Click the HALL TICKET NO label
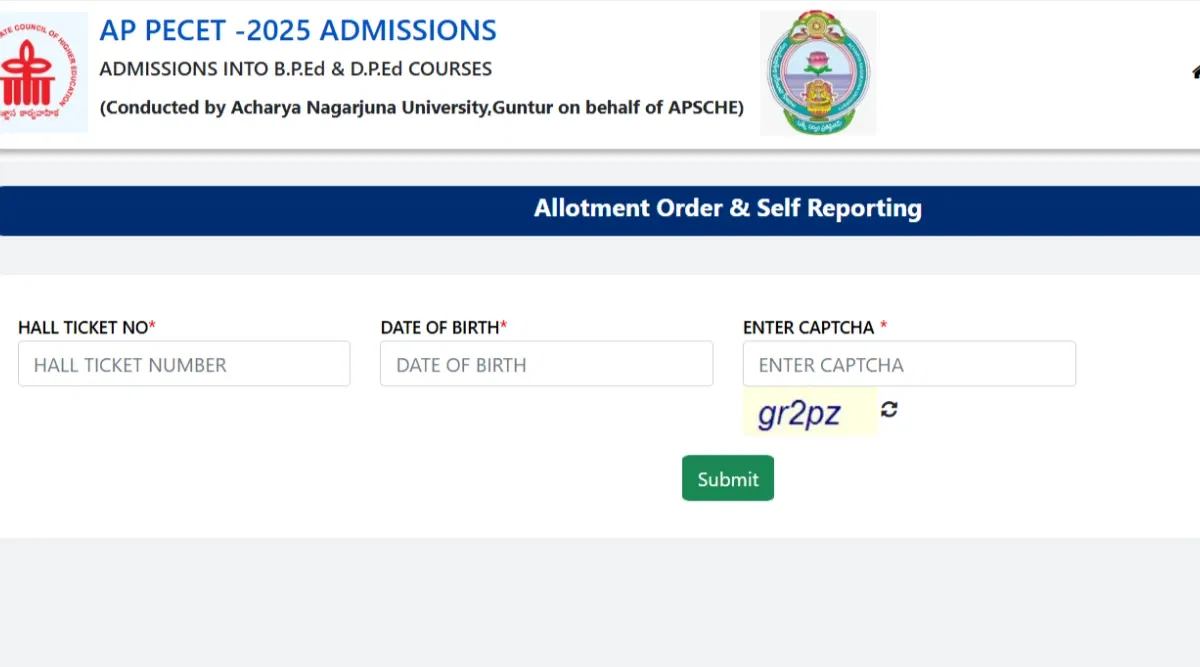The image size is (1200, 667). point(83,327)
